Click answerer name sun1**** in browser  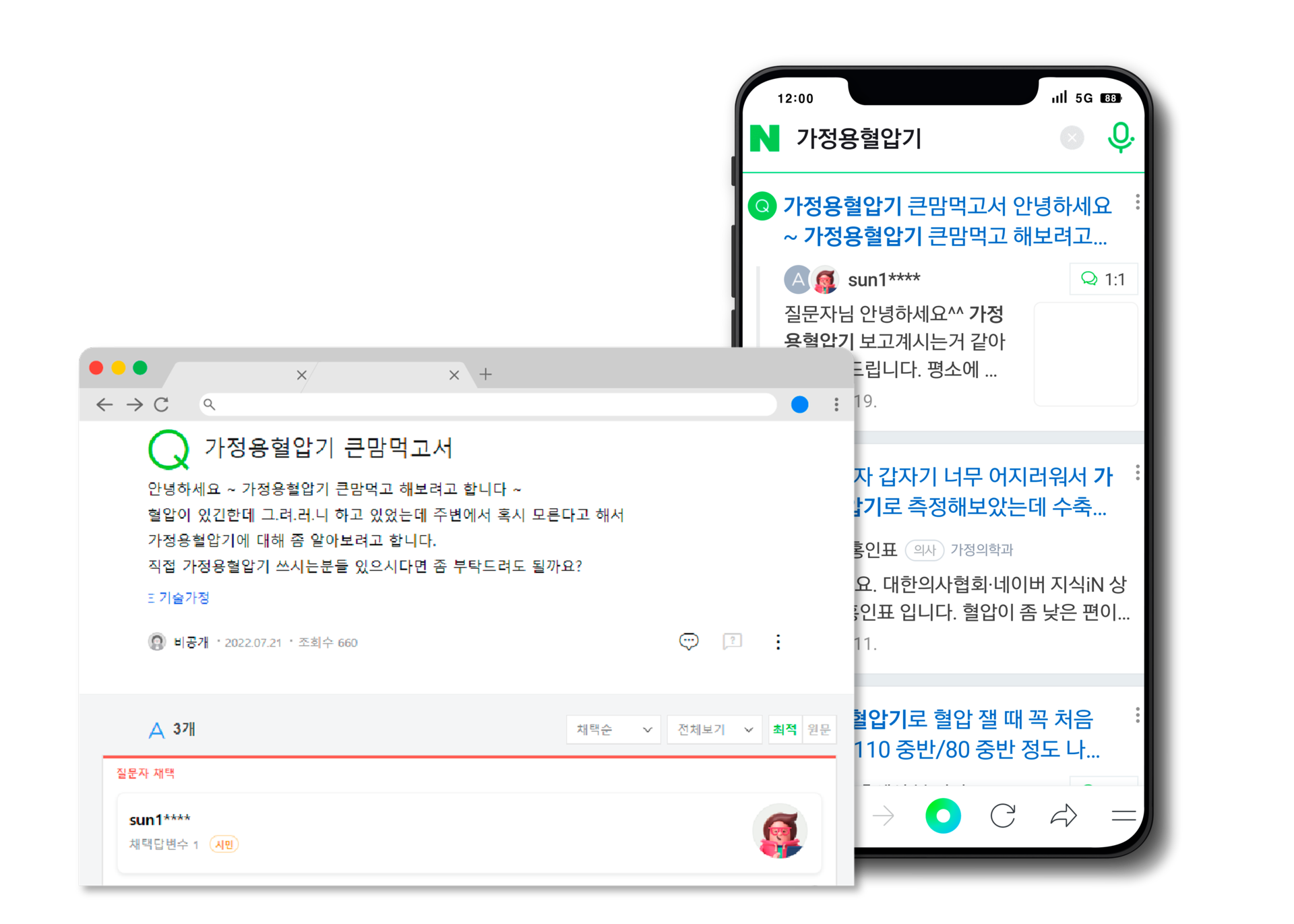tap(160, 820)
